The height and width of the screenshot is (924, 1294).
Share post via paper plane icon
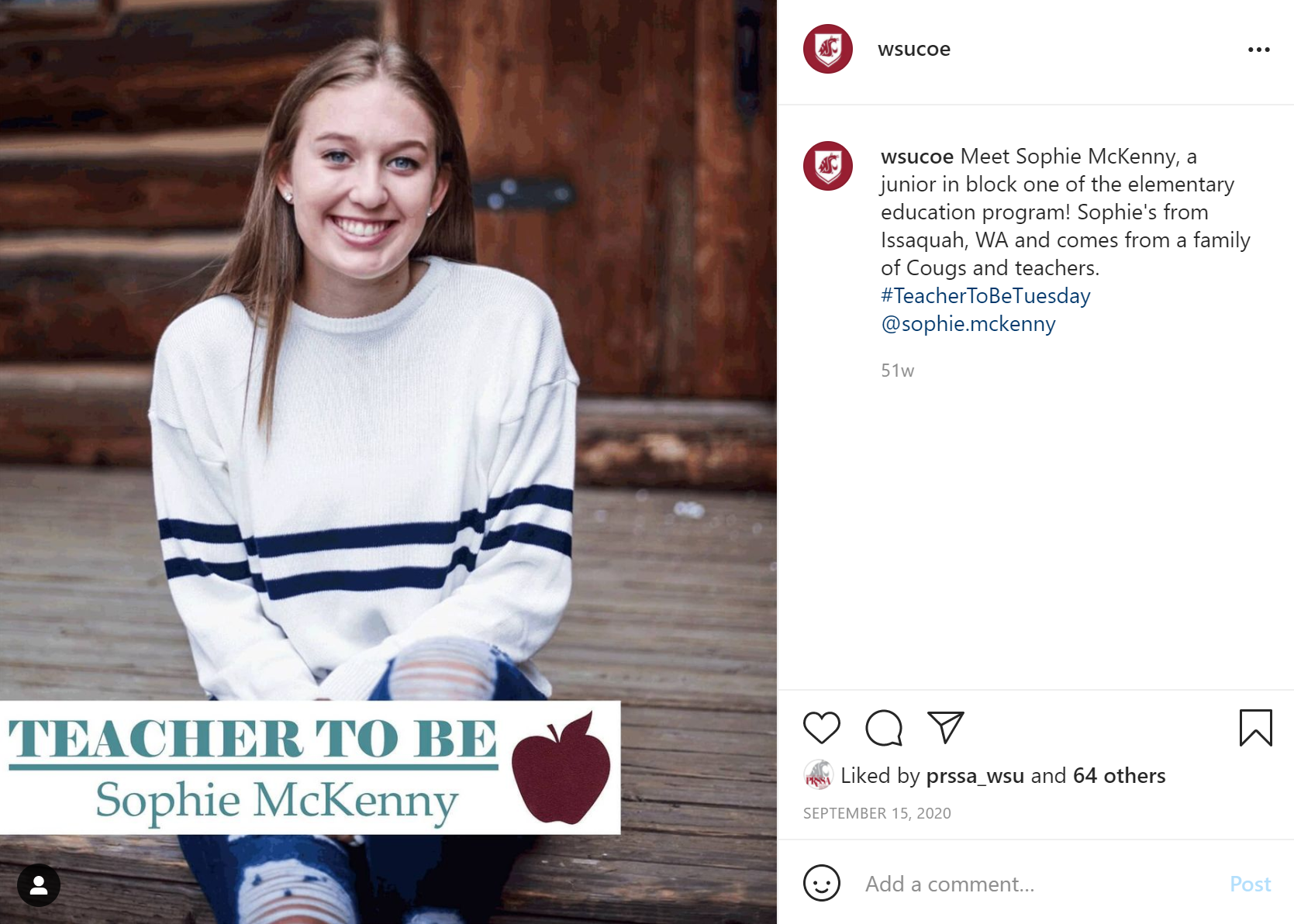click(946, 727)
